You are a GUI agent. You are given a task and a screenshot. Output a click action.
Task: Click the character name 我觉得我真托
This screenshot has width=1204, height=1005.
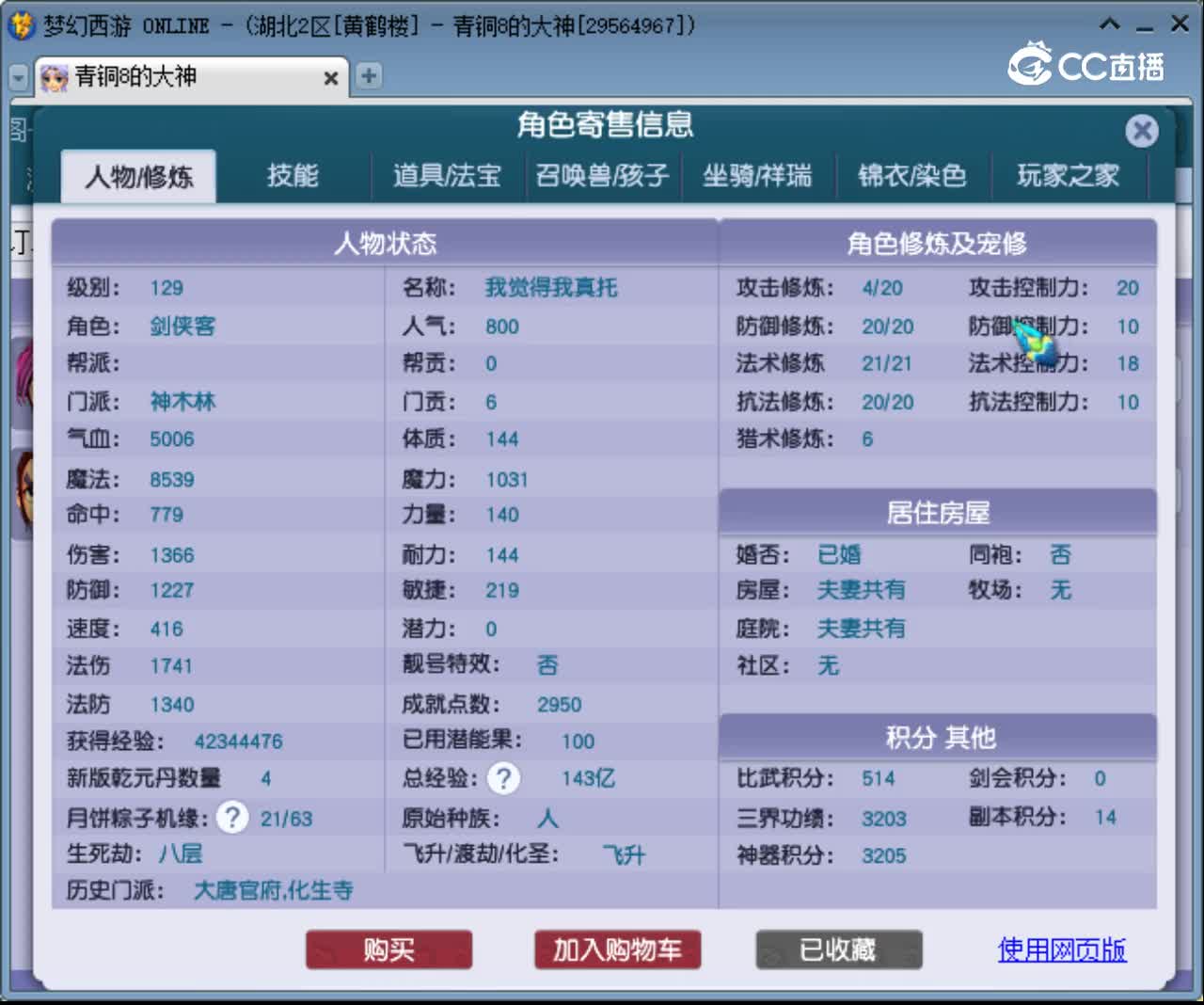pos(551,288)
